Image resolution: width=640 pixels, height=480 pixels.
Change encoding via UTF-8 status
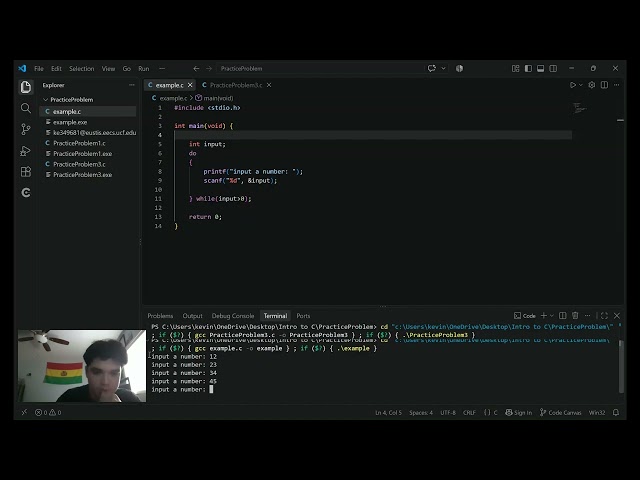click(x=448, y=413)
